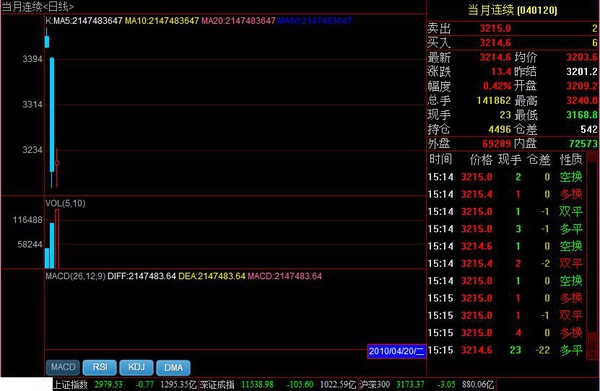Click the 卖出 price 3215.0
Screen dimensions: 600x391
(x=495, y=28)
